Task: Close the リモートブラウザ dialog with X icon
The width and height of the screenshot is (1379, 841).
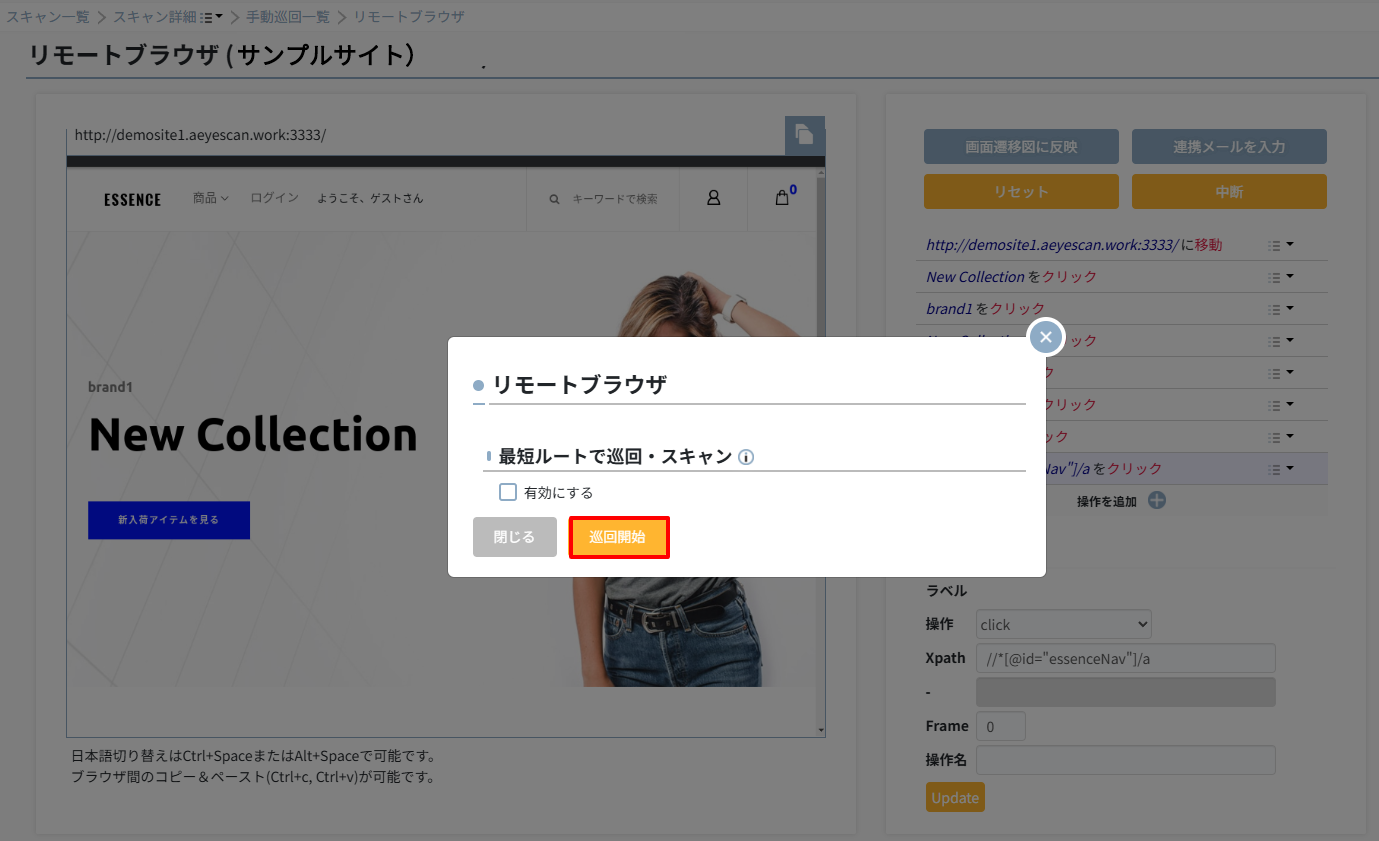Action: (1046, 337)
